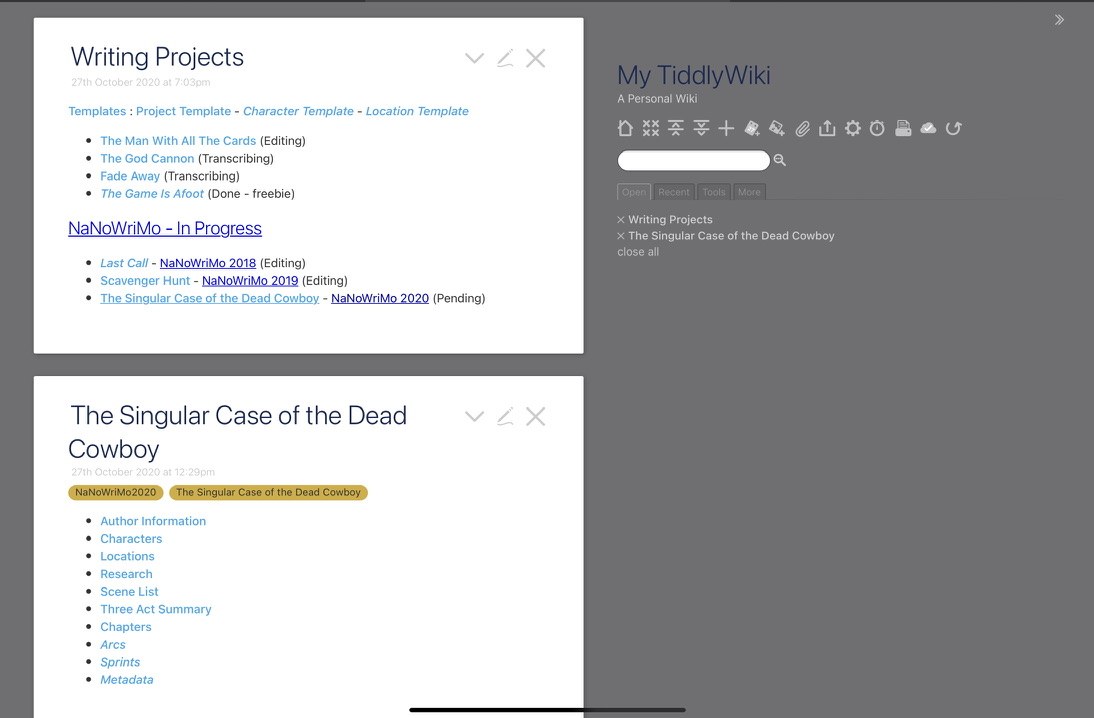Screen dimensions: 1094x718
Task: Open control panel via gear icon
Action: [852, 128]
